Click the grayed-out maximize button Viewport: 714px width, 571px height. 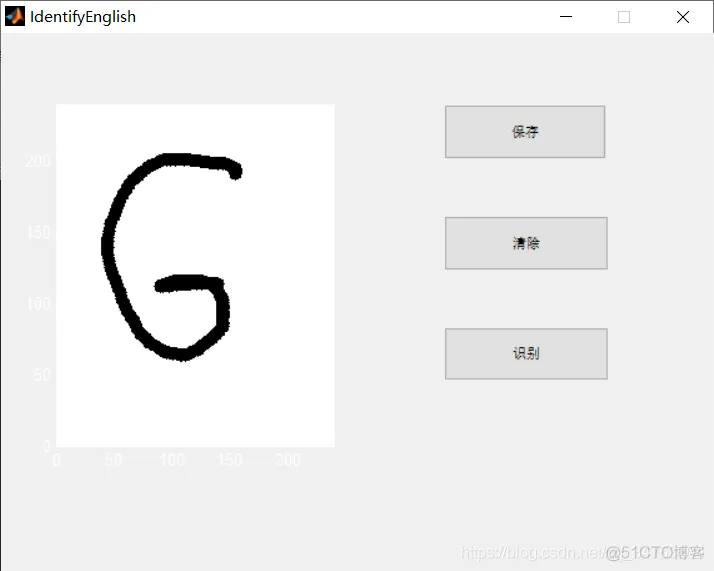click(624, 17)
